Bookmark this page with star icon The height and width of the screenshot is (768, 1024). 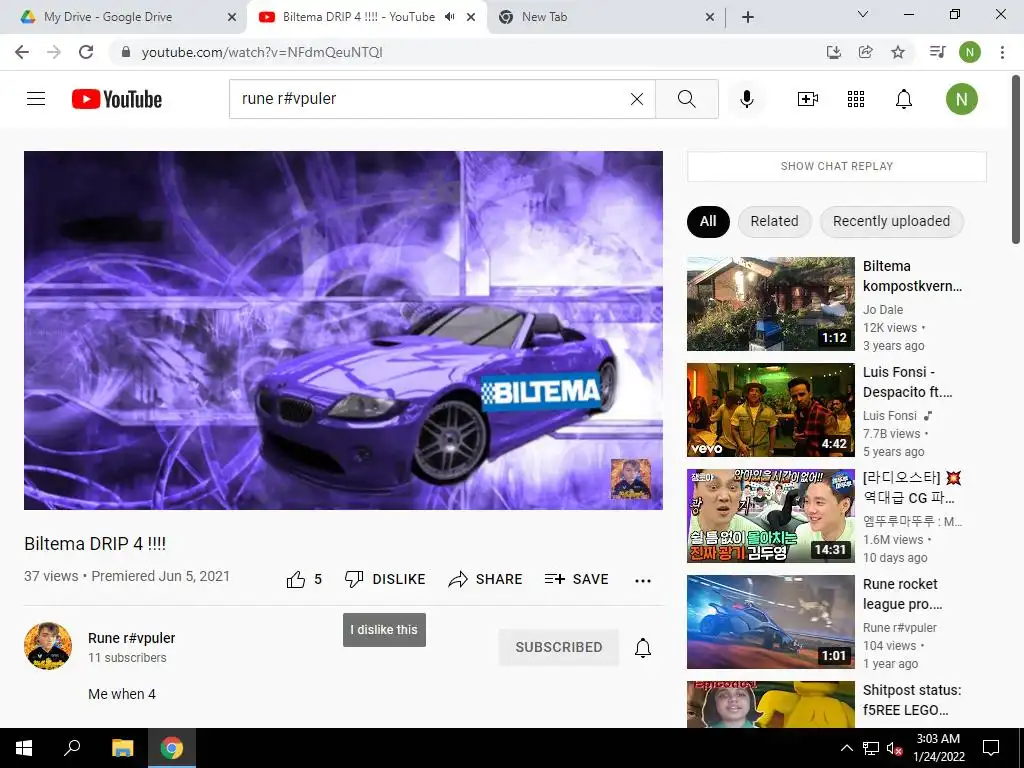click(x=898, y=52)
